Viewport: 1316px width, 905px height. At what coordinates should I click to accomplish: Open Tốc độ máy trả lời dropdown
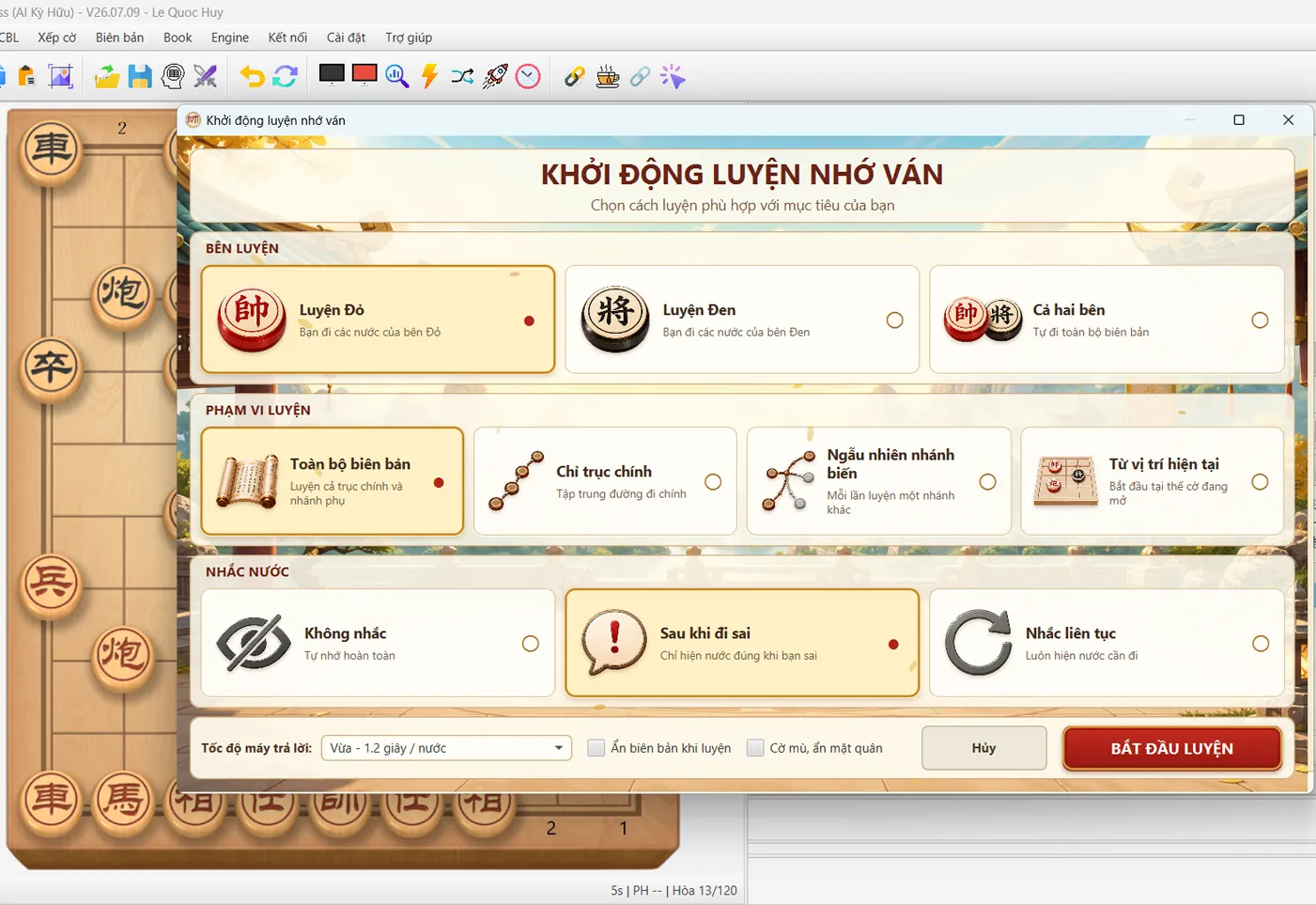coord(446,748)
